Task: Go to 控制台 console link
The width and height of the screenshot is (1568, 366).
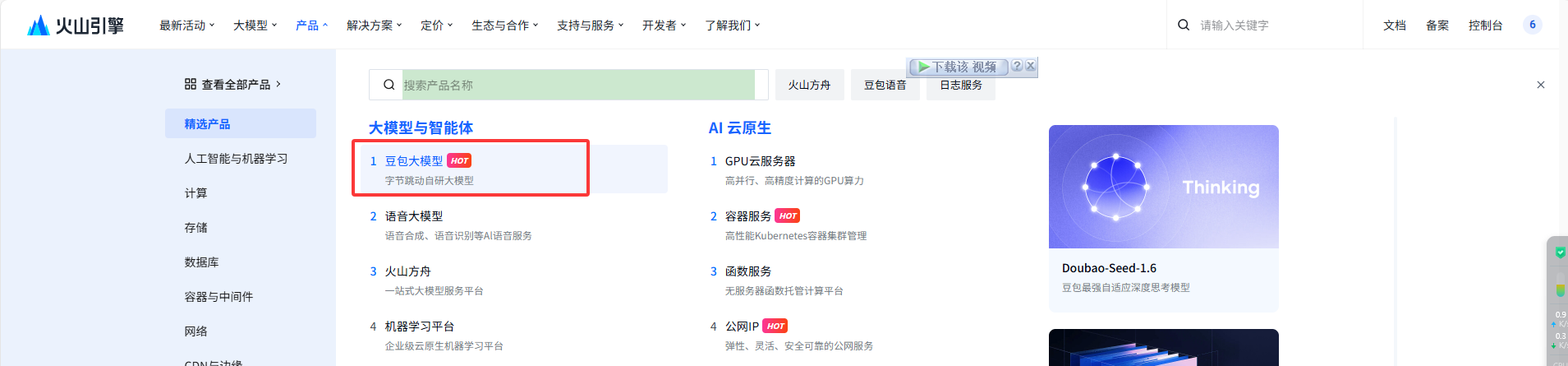Action: [1485, 25]
